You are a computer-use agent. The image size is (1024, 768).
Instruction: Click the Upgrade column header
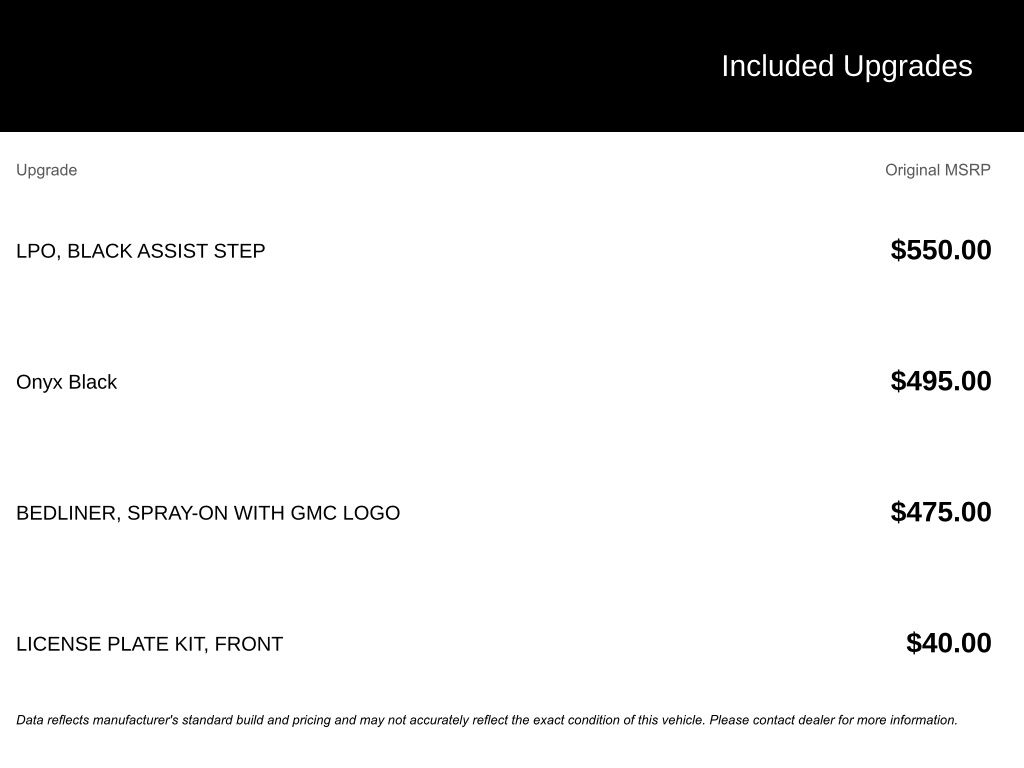46,170
